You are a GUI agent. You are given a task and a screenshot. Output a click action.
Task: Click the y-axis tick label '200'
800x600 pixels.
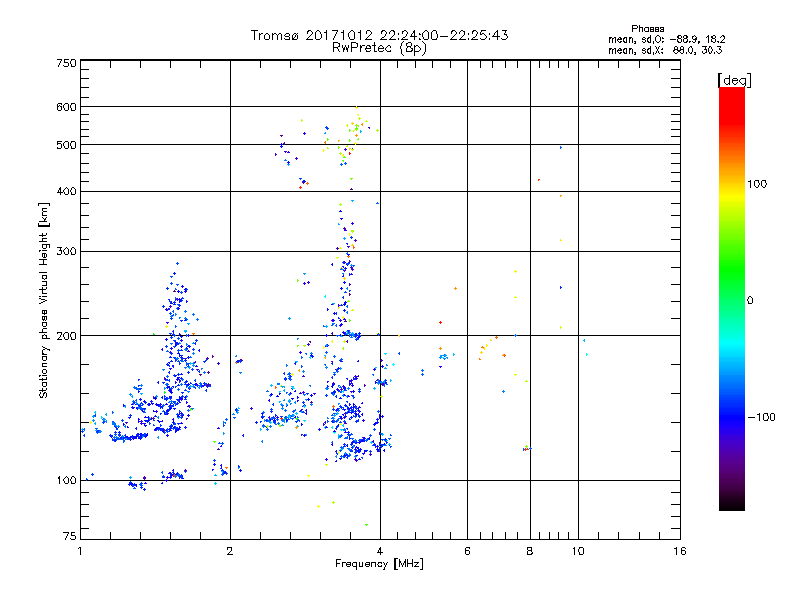(x=66, y=336)
